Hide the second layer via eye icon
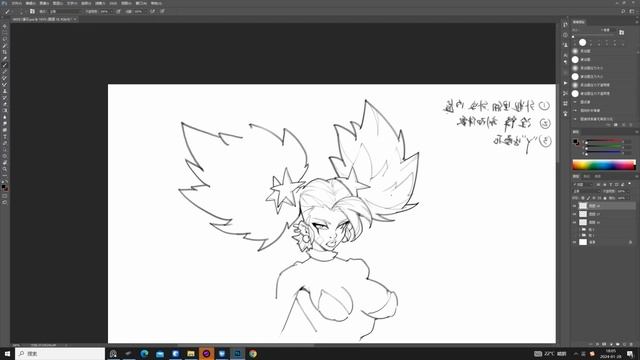The width and height of the screenshot is (640, 360). 575,214
